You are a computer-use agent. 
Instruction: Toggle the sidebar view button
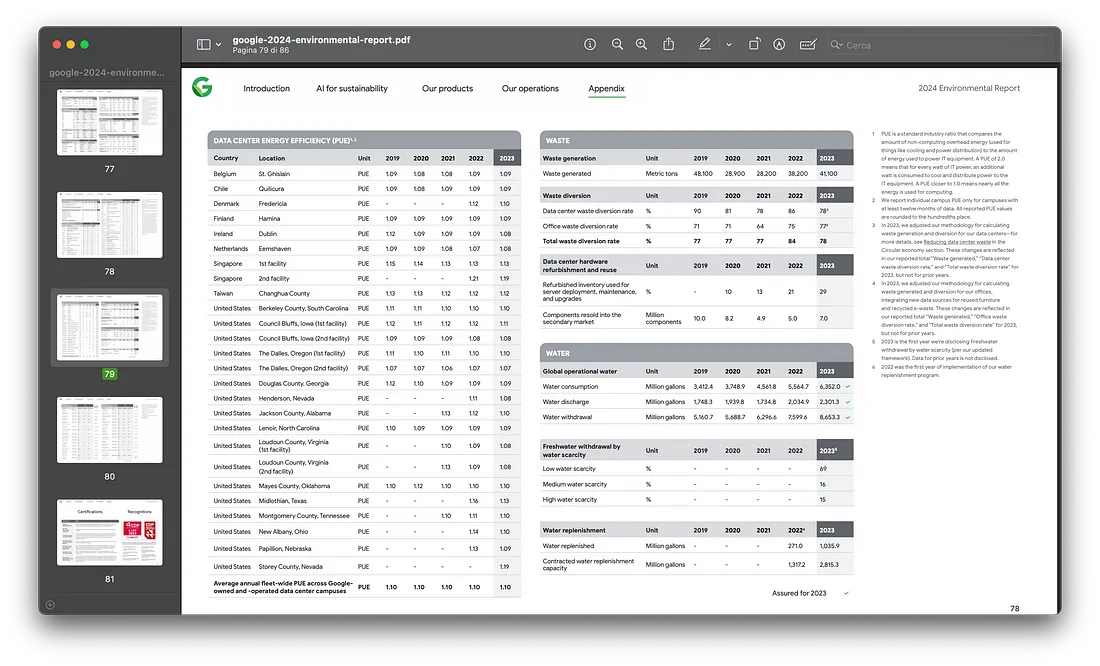tap(203, 44)
